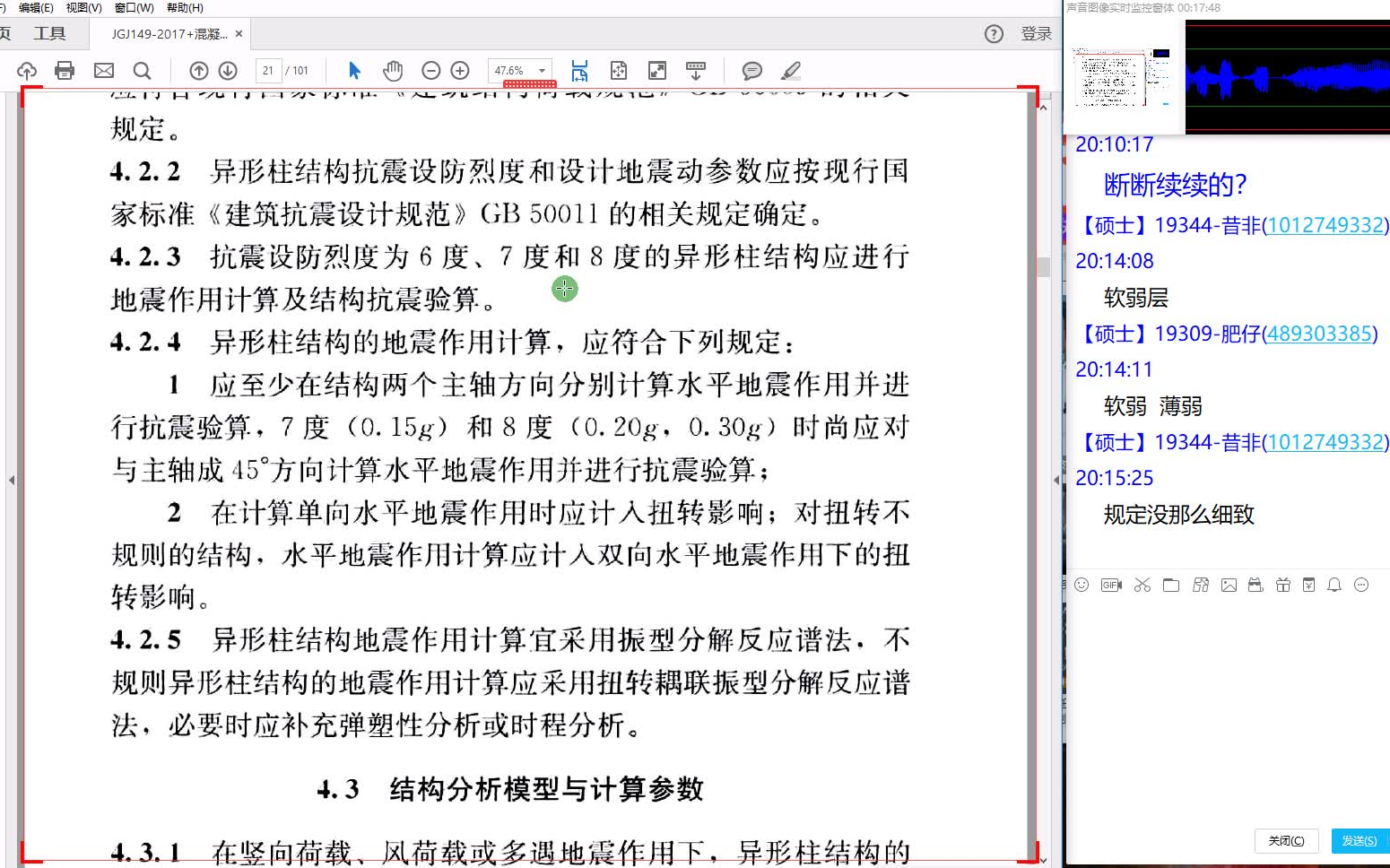The image size is (1390, 868).
Task: Click the 关闭(C) button in chat
Action: 1286,840
